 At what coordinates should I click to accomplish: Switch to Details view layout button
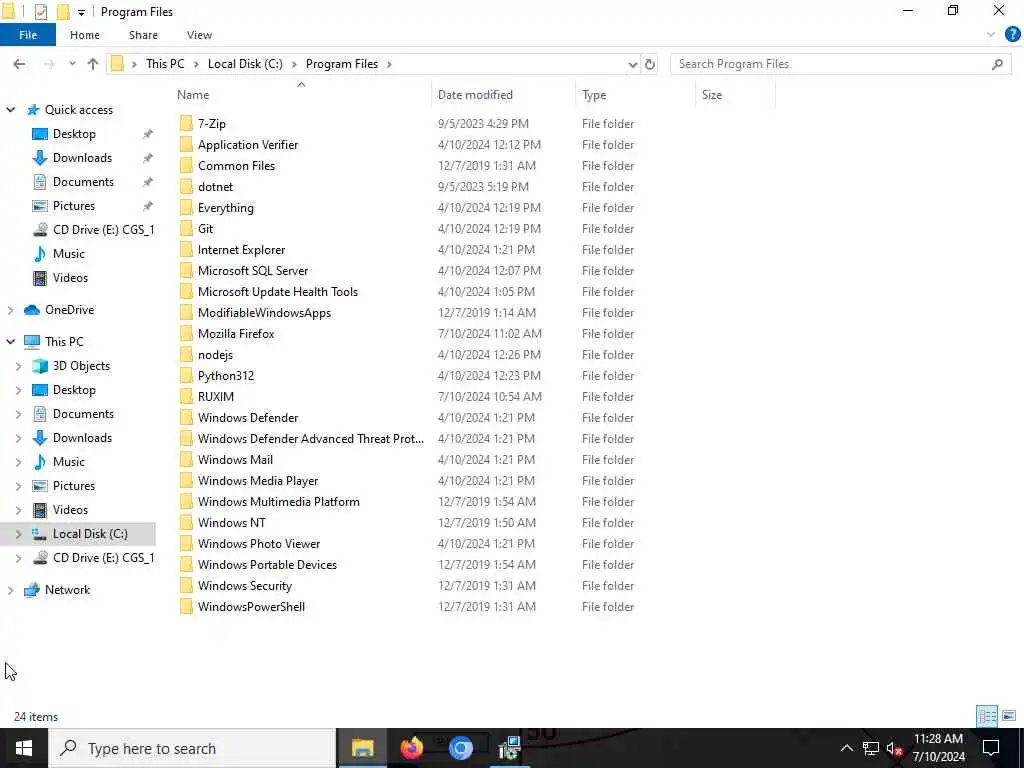coord(987,716)
